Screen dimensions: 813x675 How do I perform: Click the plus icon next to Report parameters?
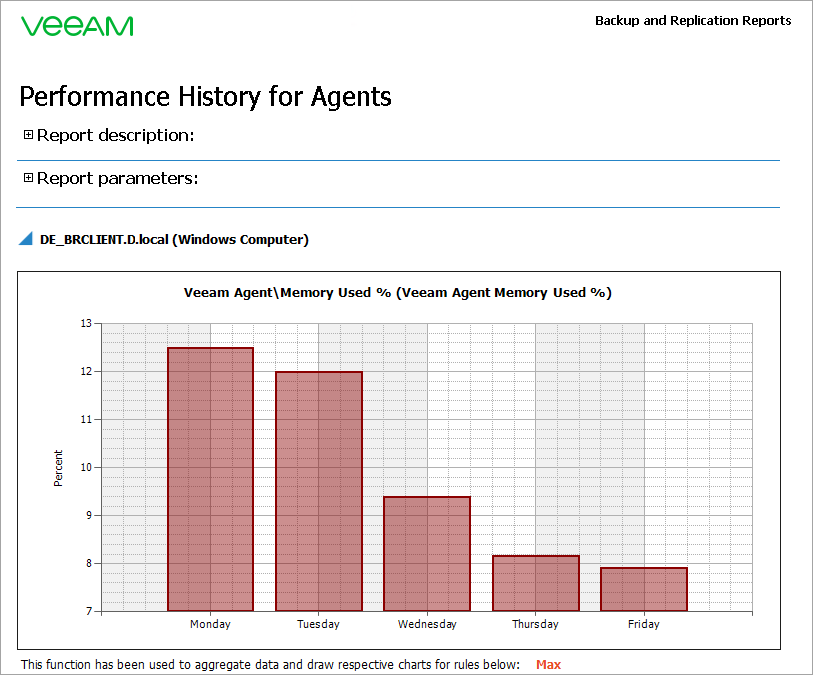[x=29, y=178]
